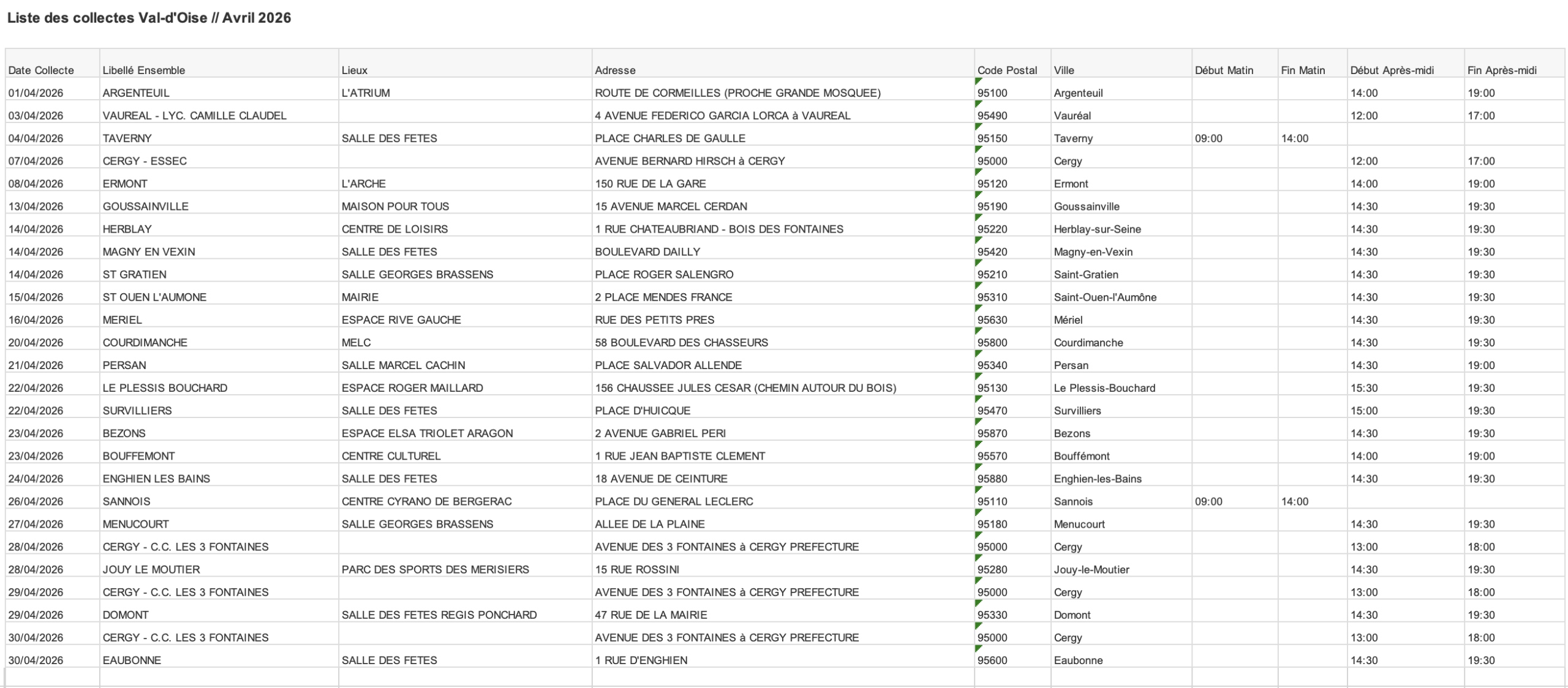Screen dimensions: 1568x688
Task: Select the 'Début Après-midi' header cell
Action: 1392,70
